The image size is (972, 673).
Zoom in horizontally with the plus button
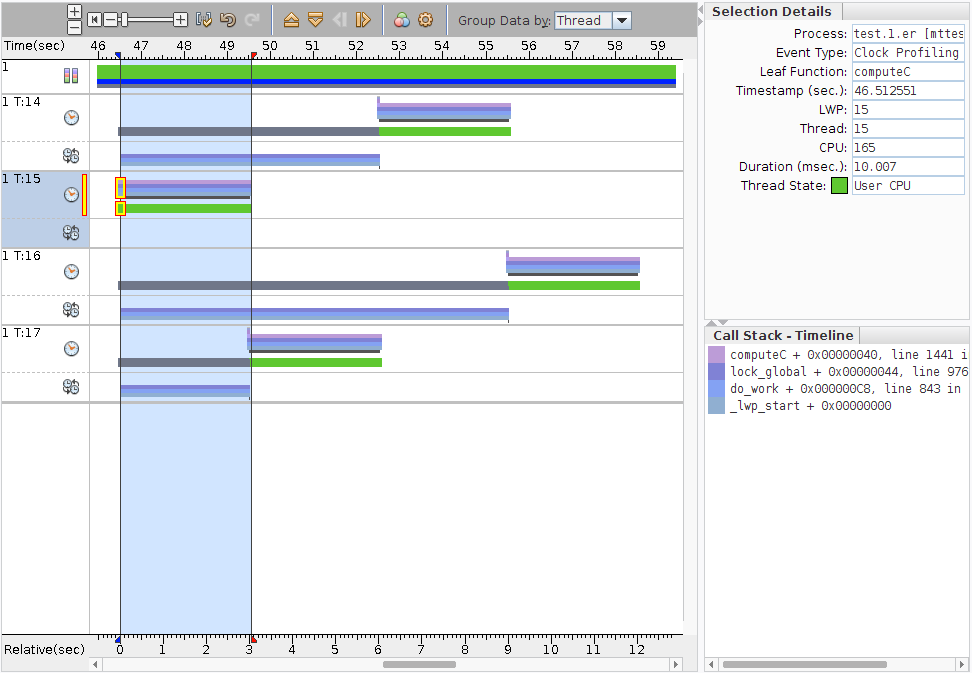point(180,20)
